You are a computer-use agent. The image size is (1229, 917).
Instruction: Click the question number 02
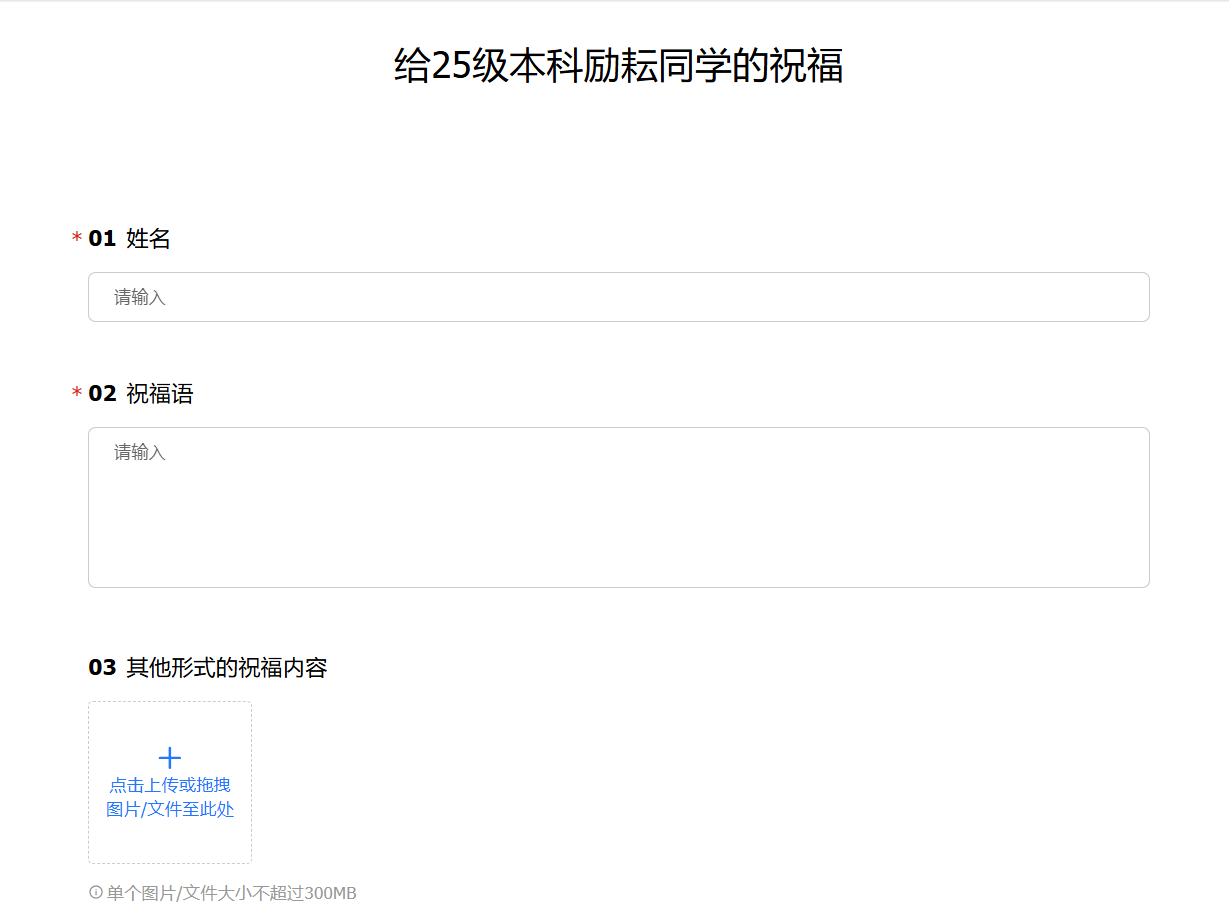pos(102,394)
